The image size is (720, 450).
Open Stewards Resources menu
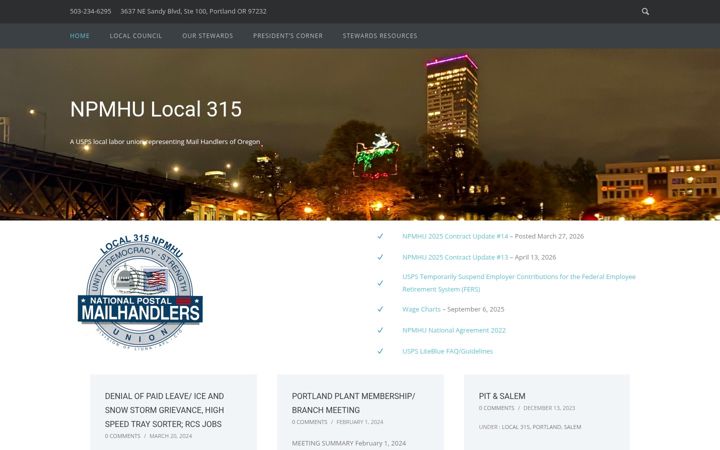pos(380,36)
